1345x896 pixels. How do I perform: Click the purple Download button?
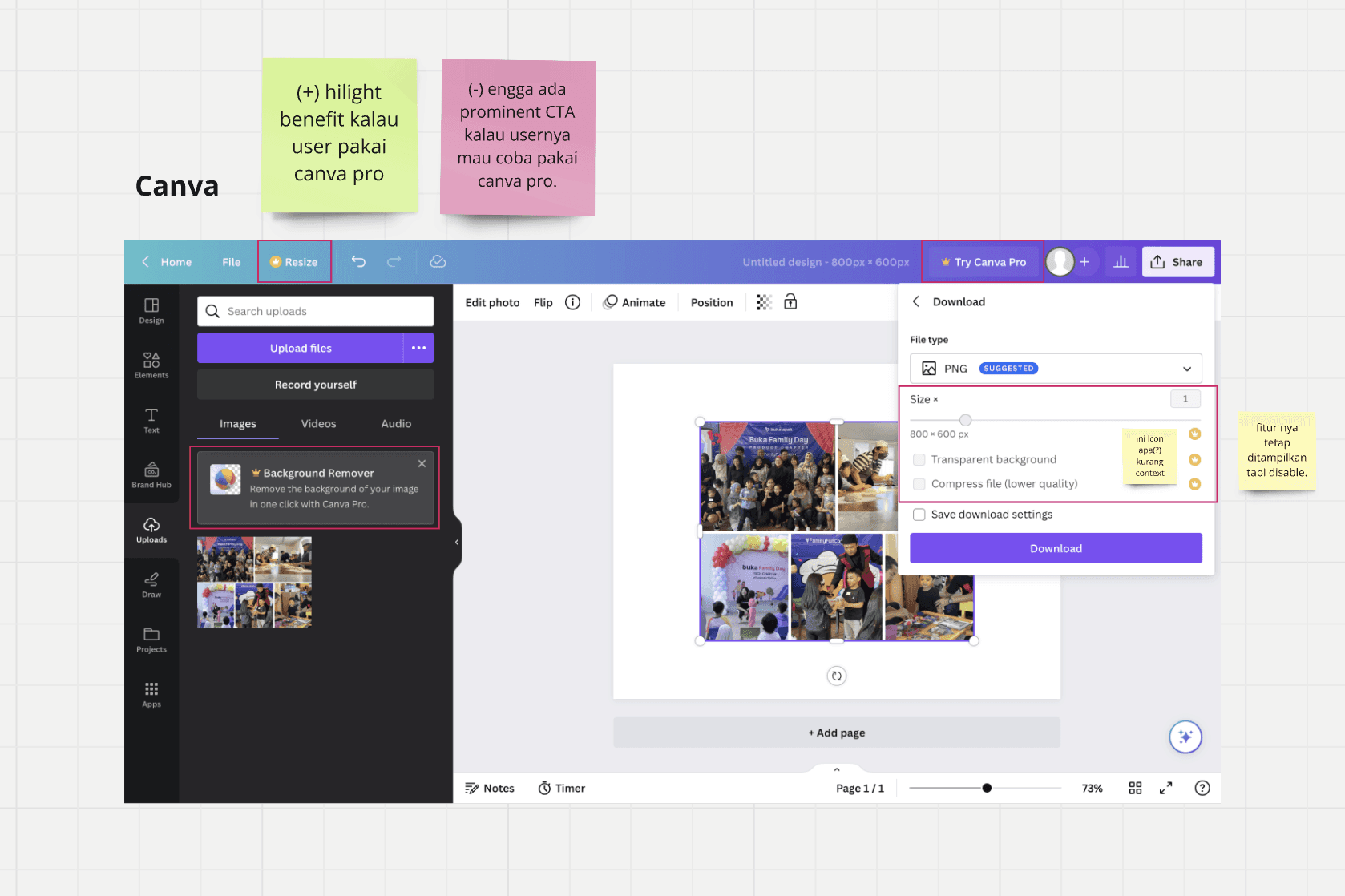tap(1056, 548)
